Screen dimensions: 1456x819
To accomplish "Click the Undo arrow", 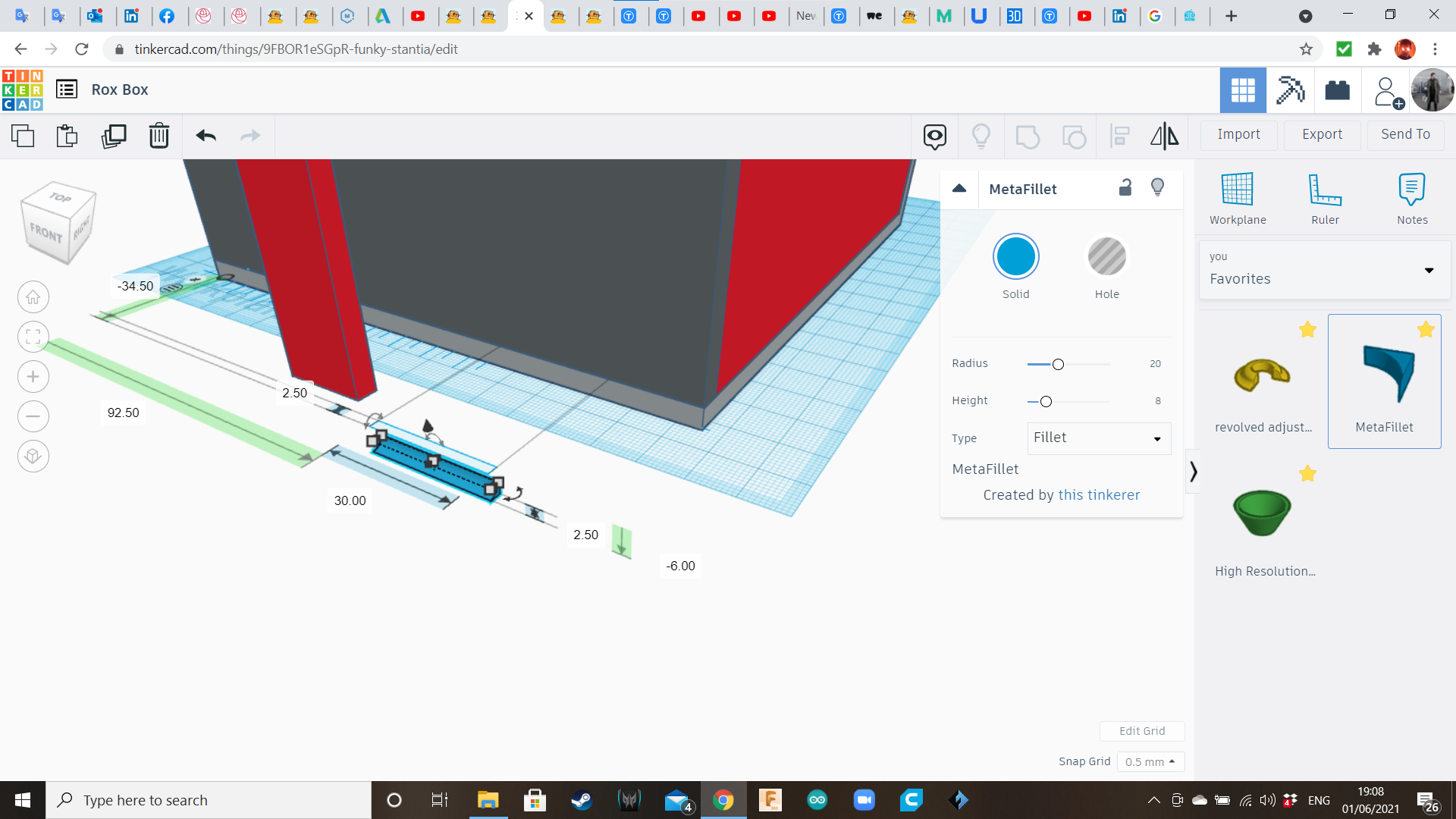I will [x=206, y=136].
